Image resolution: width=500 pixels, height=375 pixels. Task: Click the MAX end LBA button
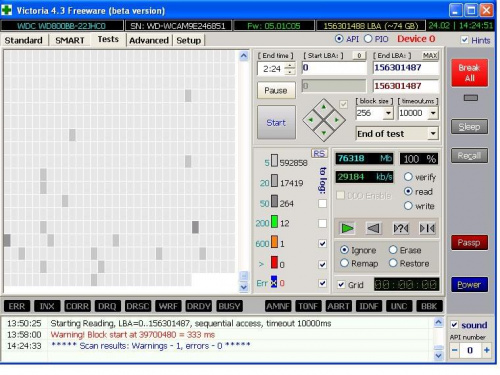coord(430,55)
